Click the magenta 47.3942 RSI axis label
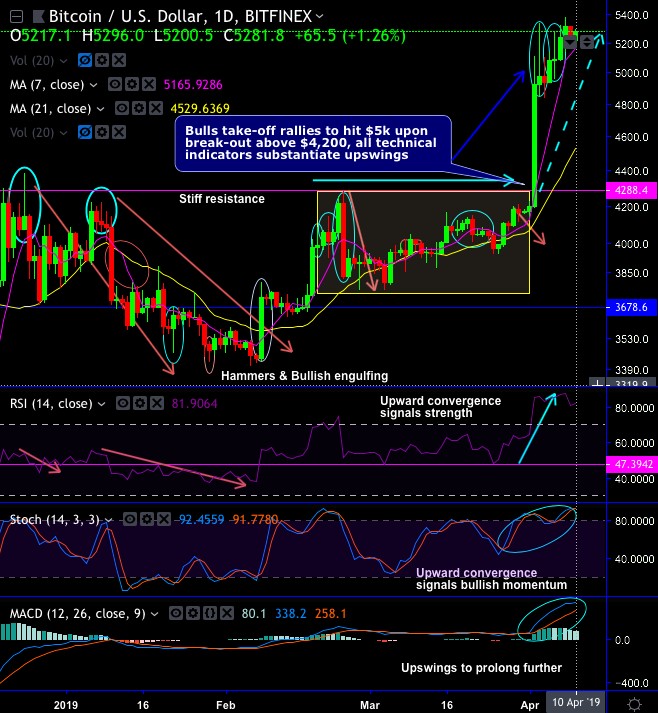The image size is (658, 713). click(x=633, y=464)
